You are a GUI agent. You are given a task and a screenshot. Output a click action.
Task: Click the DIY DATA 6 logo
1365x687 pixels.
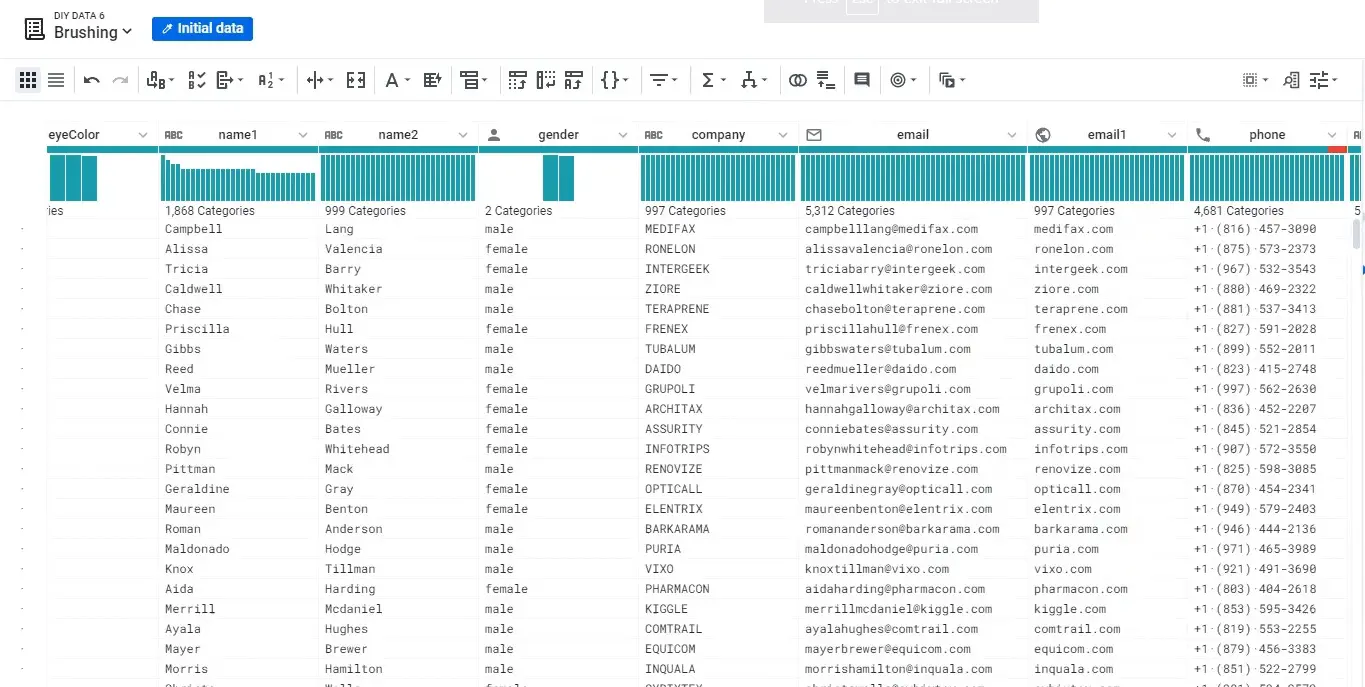[33, 26]
